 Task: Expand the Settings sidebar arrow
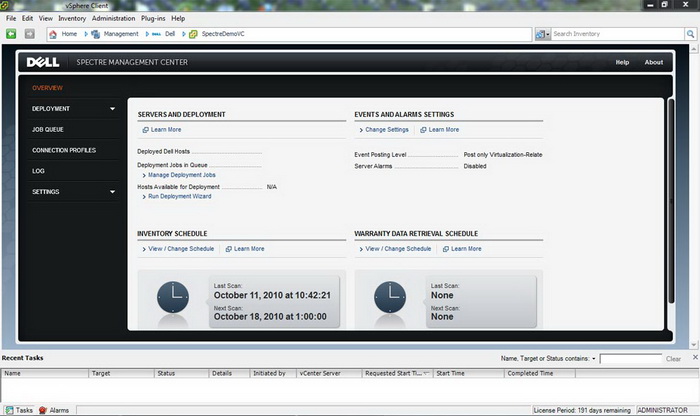(112, 192)
